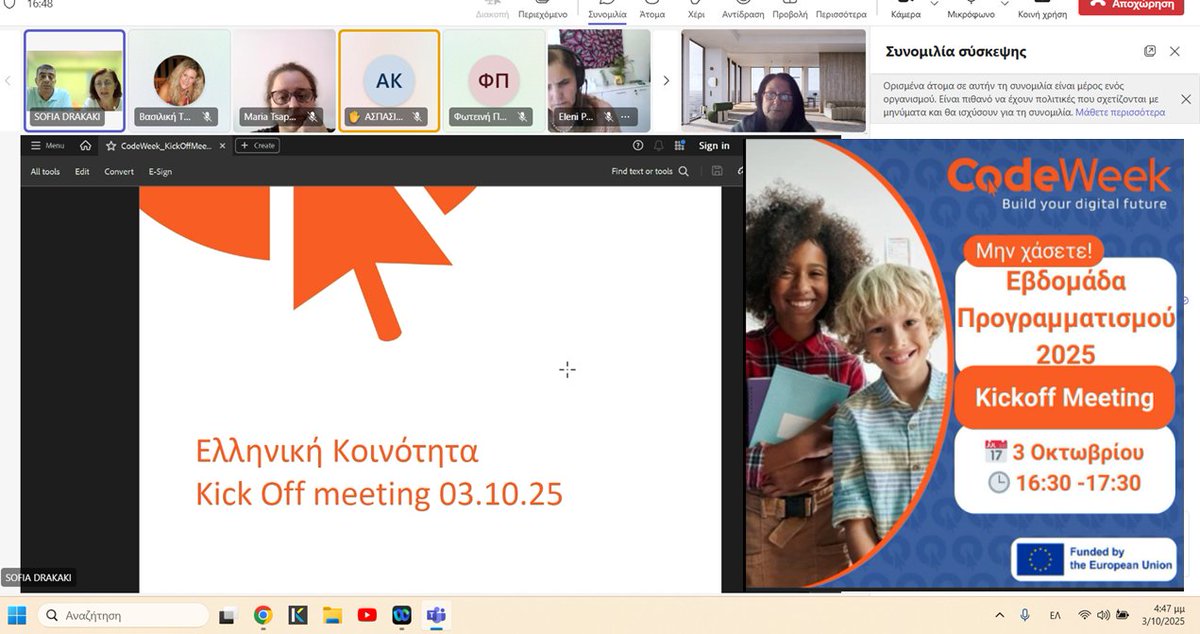Image resolution: width=1200 pixels, height=634 pixels.
Task: Open Acrobat help question-mark icon
Action: click(638, 145)
